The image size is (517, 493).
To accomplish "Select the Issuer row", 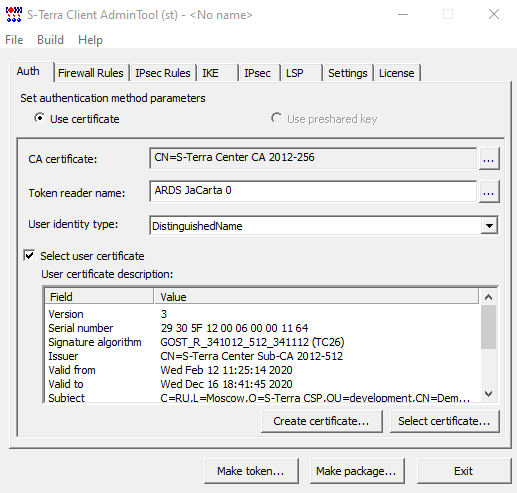I will [x=262, y=356].
